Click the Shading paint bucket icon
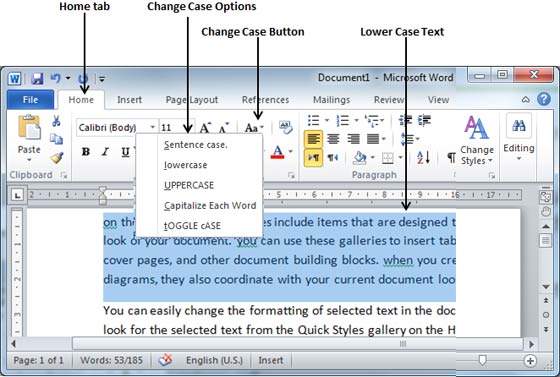This screenshot has width=560, height=377. (360, 157)
